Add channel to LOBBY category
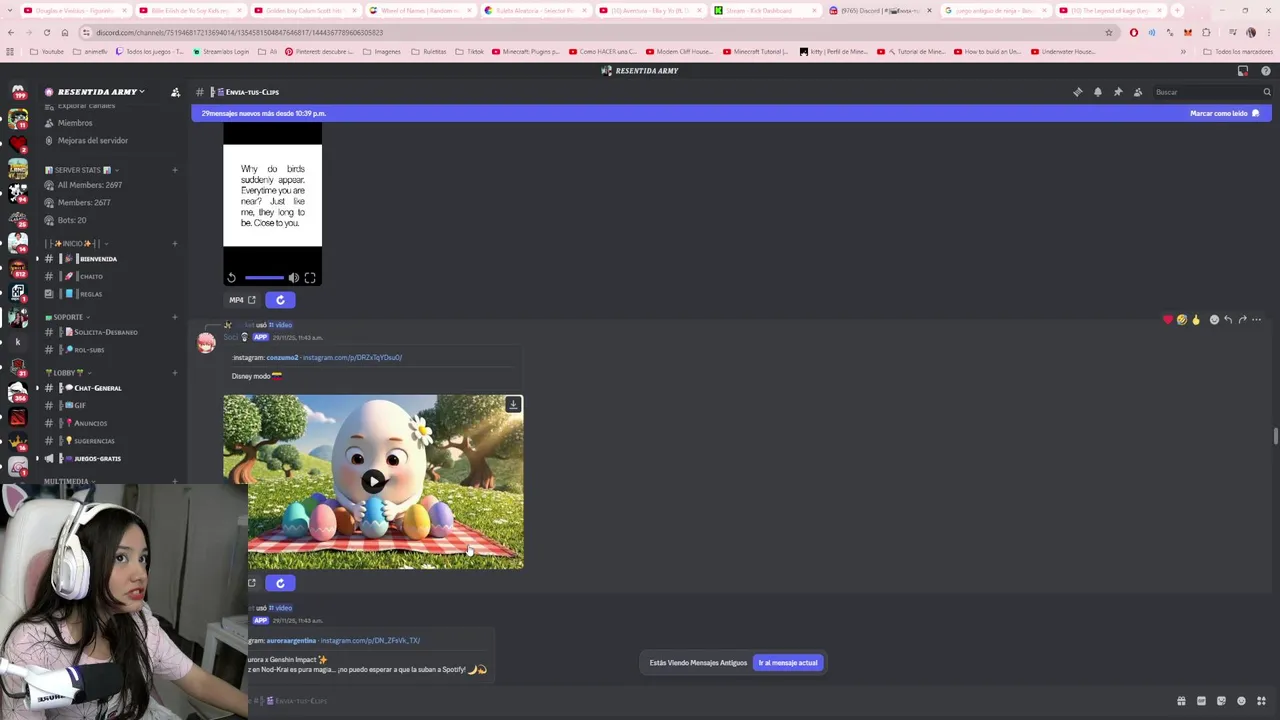The height and width of the screenshot is (720, 1280). (x=175, y=373)
